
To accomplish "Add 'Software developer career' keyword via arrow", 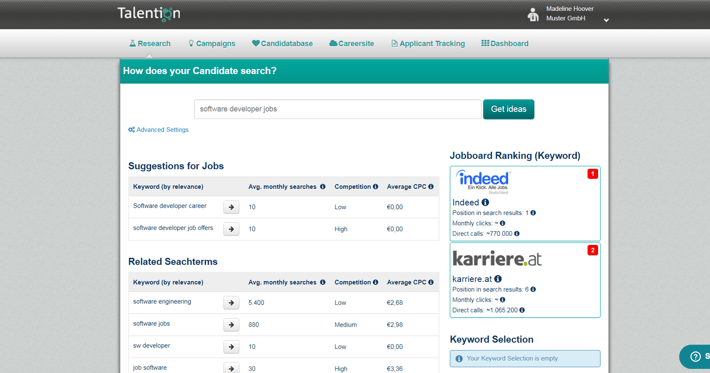I will tap(231, 207).
